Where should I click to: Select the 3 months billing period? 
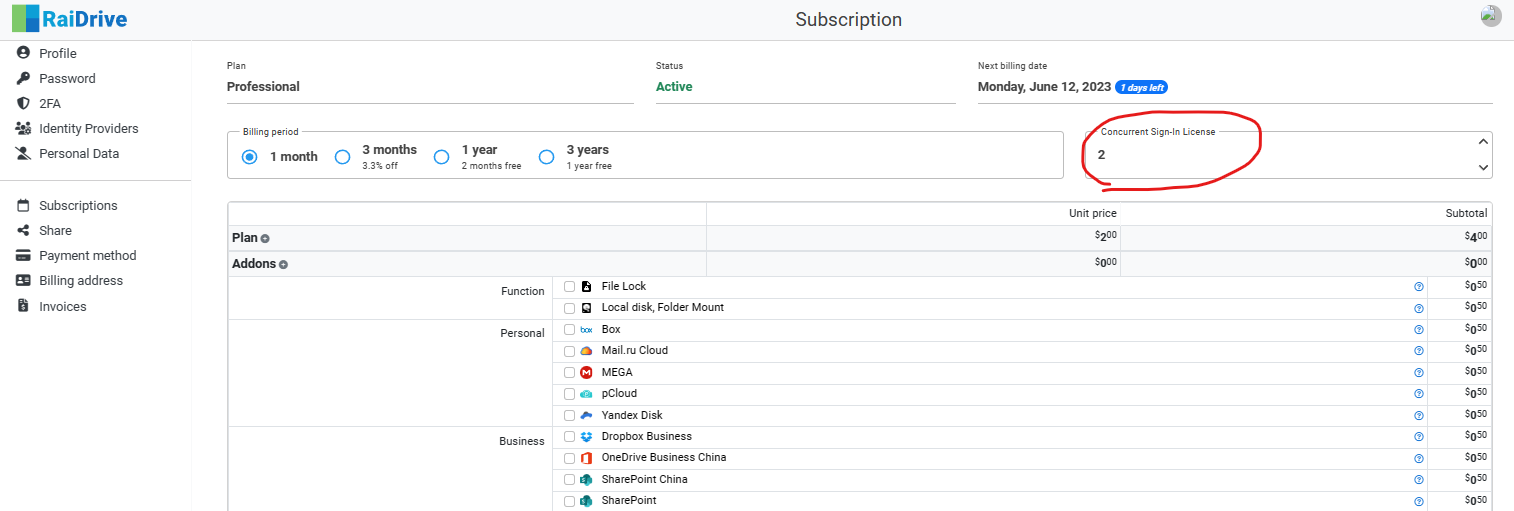pyautogui.click(x=342, y=157)
